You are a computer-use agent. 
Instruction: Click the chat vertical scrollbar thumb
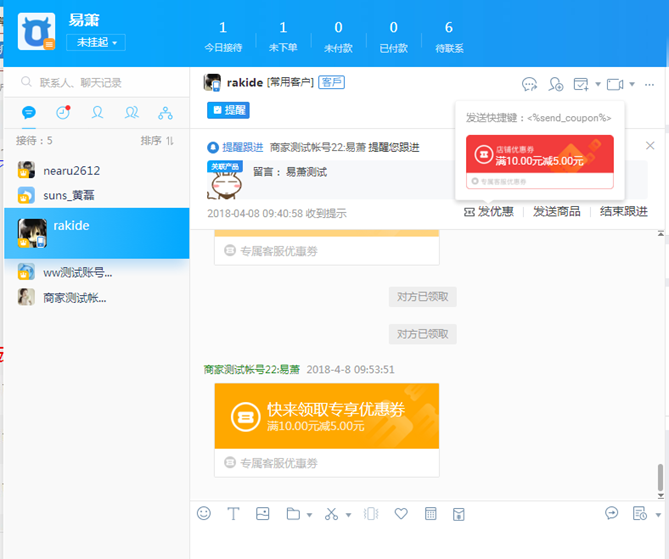(660, 477)
